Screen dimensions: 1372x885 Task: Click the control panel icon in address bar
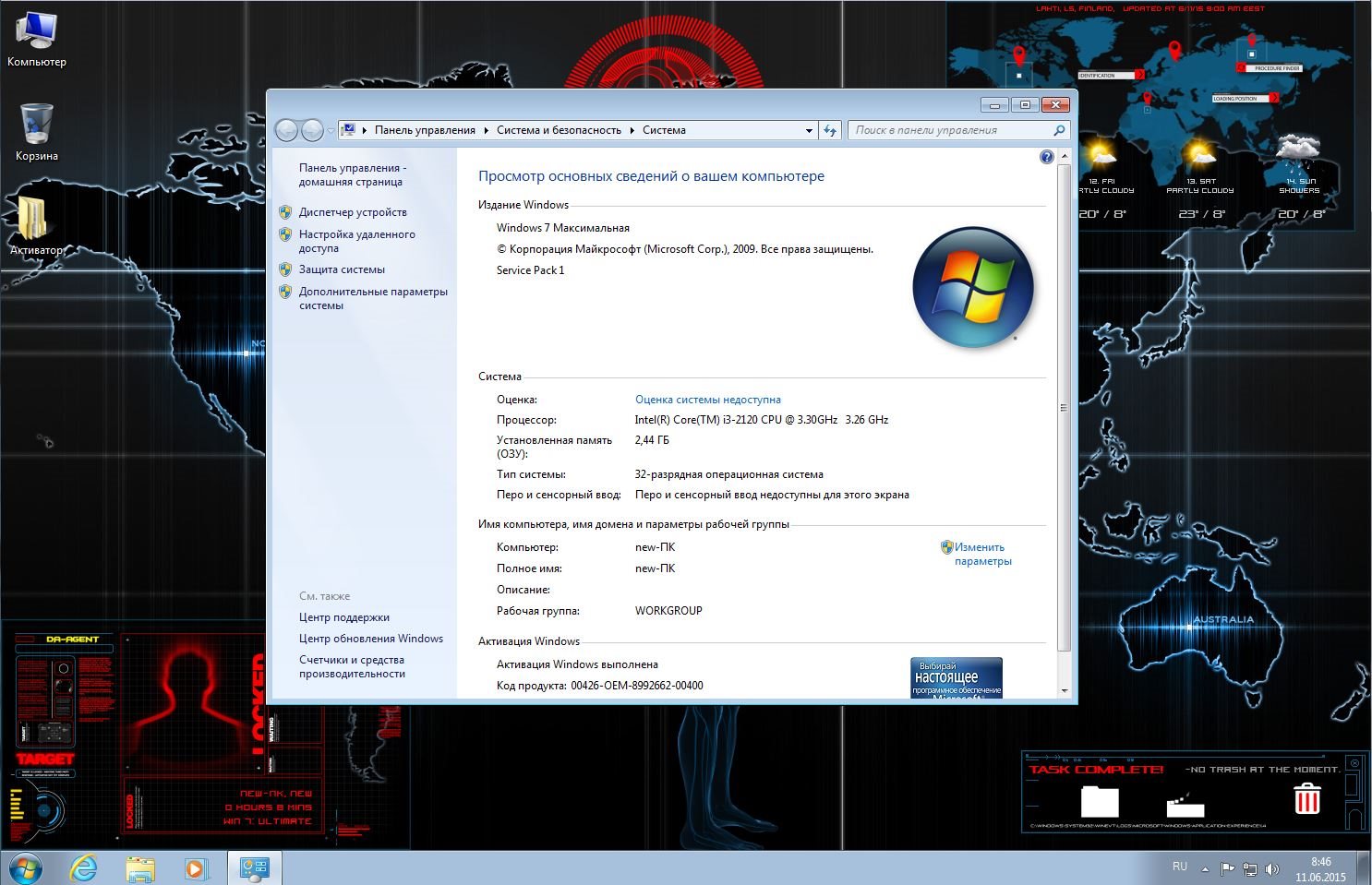(x=349, y=130)
